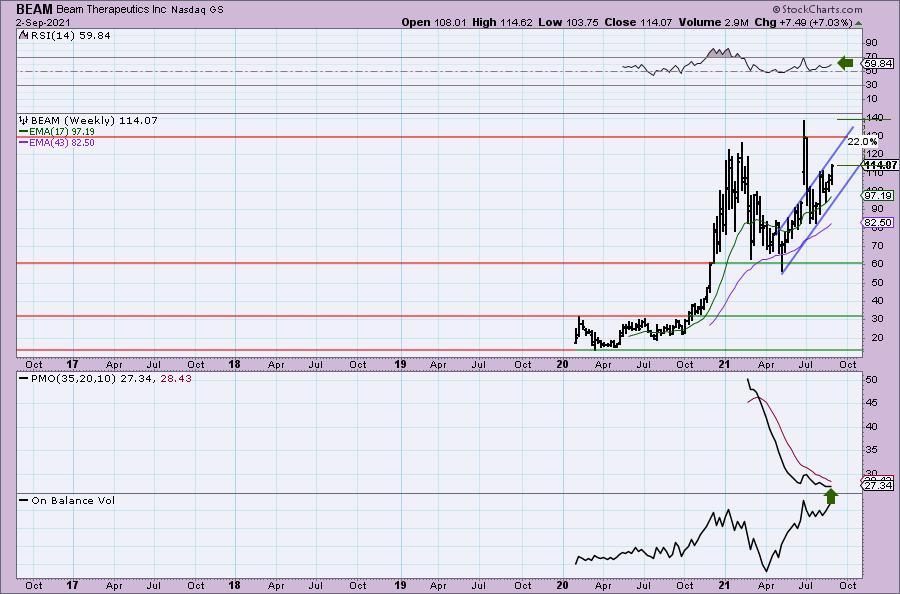Screen dimensions: 900x594
Task: Click the Beam Therapeutics Inc company name
Action: pyautogui.click(x=111, y=10)
